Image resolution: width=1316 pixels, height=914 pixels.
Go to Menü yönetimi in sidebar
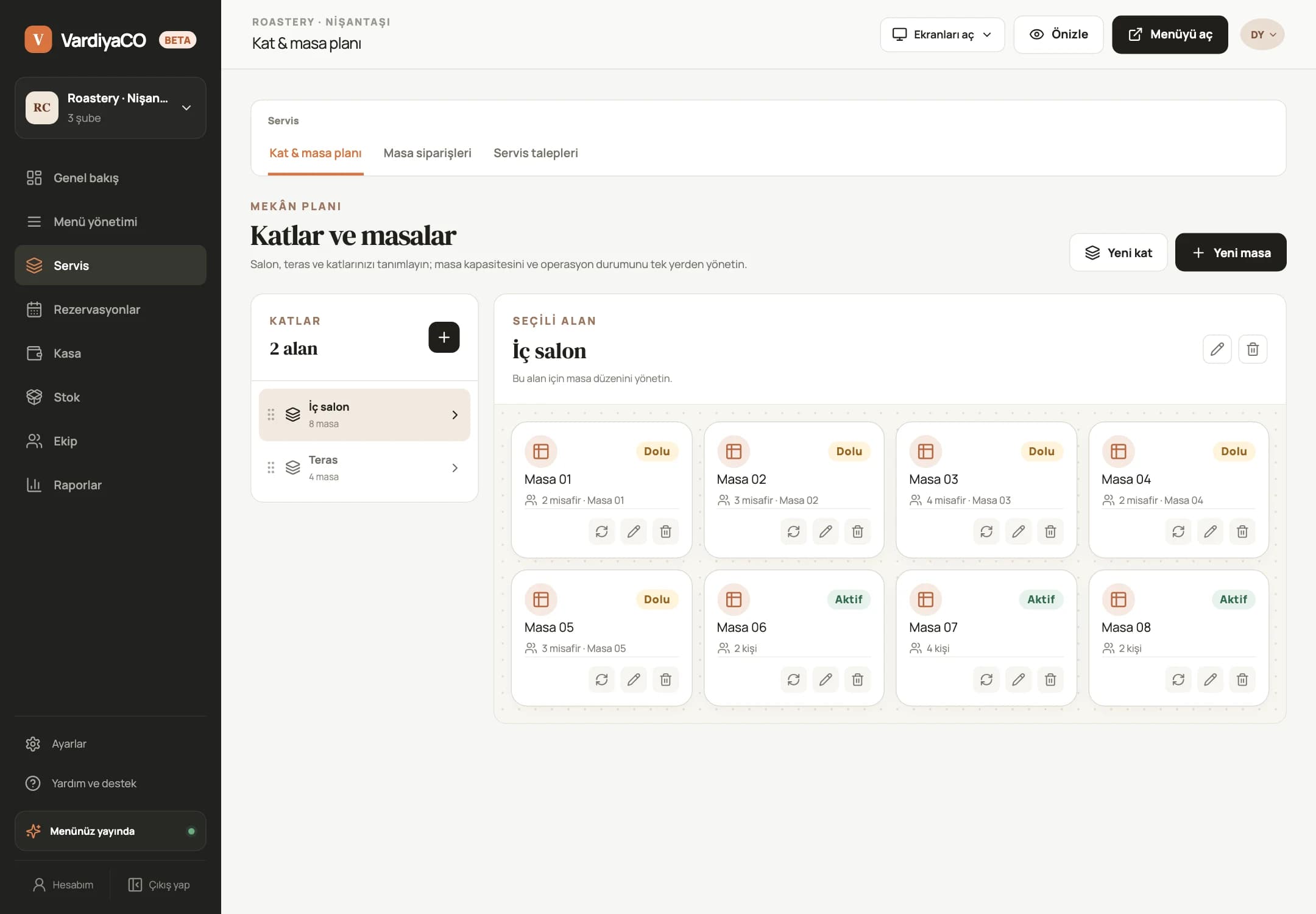(x=110, y=222)
